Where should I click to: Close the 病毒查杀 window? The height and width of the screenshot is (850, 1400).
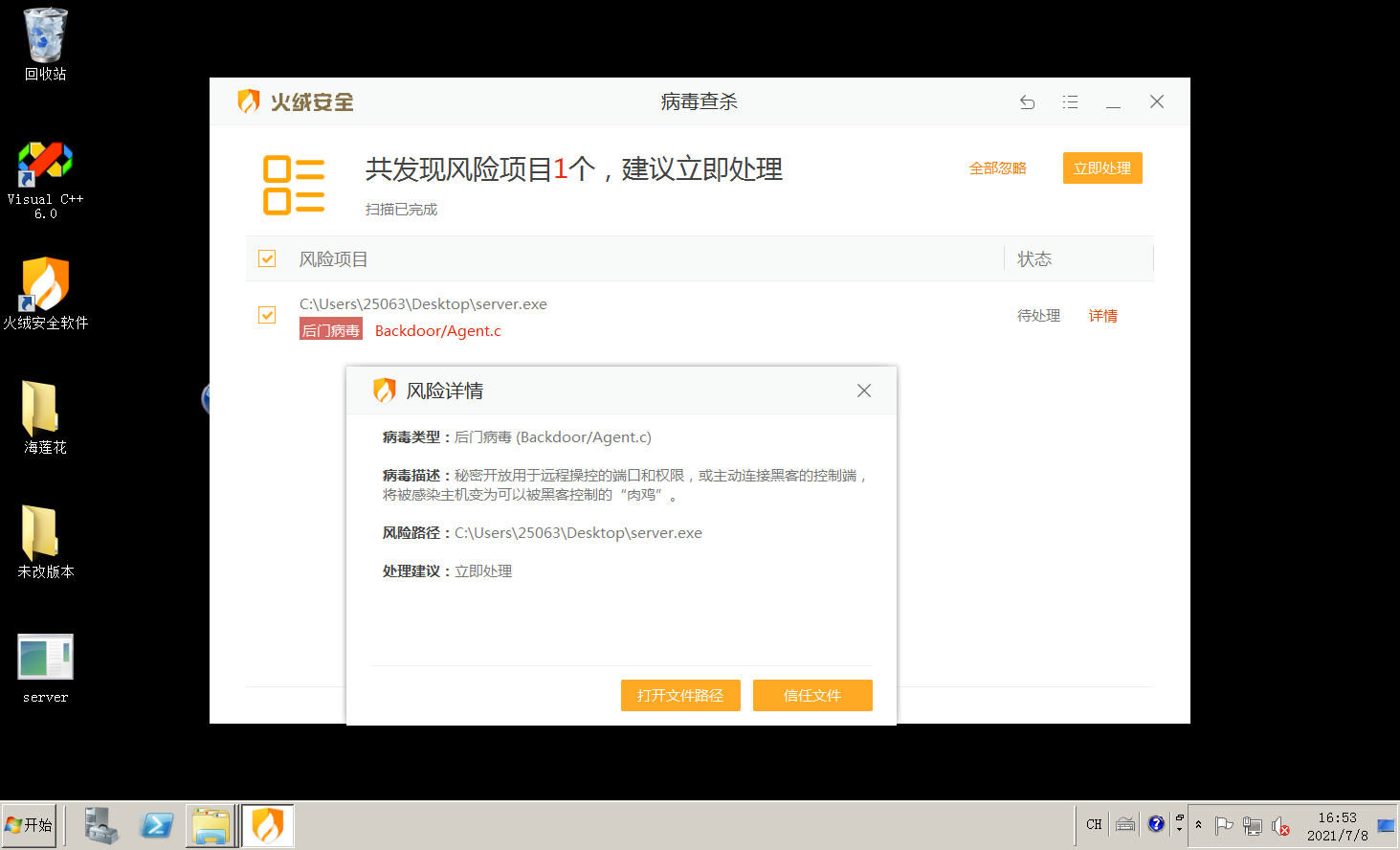1157,101
